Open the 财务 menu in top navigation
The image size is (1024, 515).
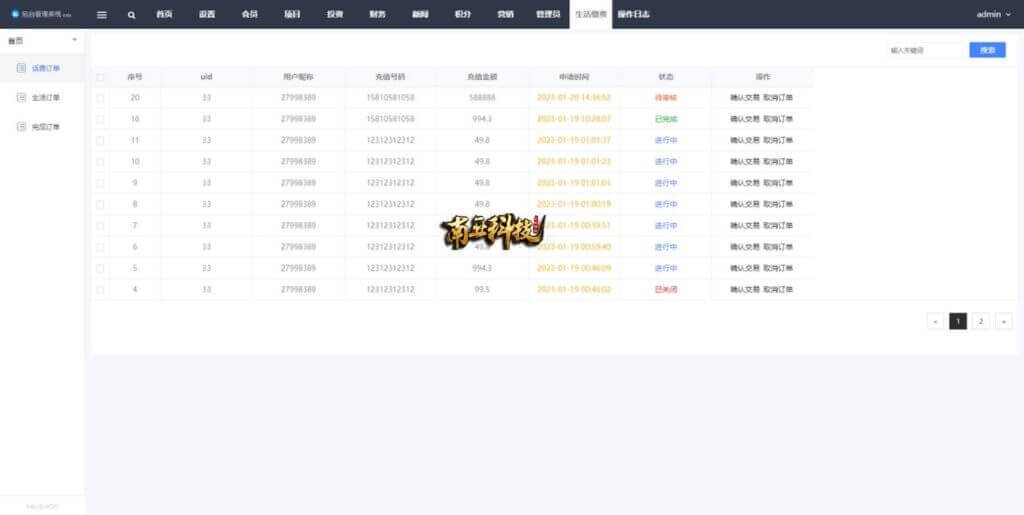377,15
